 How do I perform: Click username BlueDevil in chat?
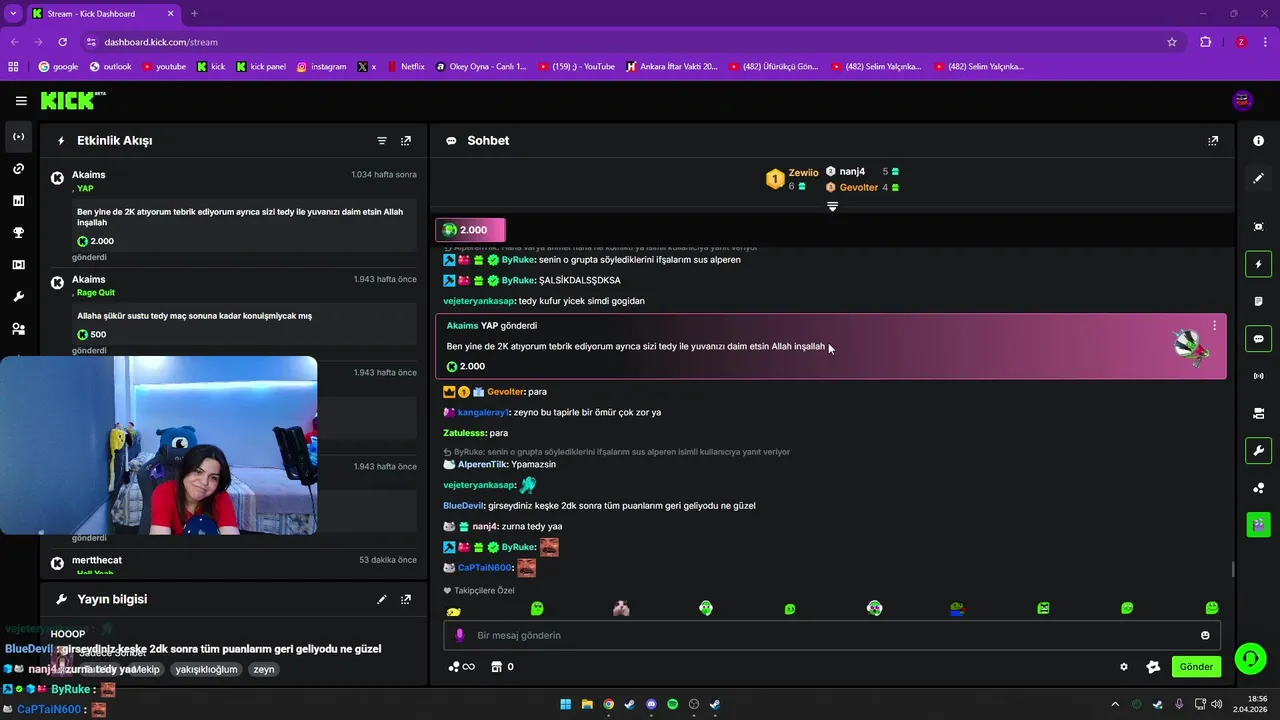[x=463, y=506]
